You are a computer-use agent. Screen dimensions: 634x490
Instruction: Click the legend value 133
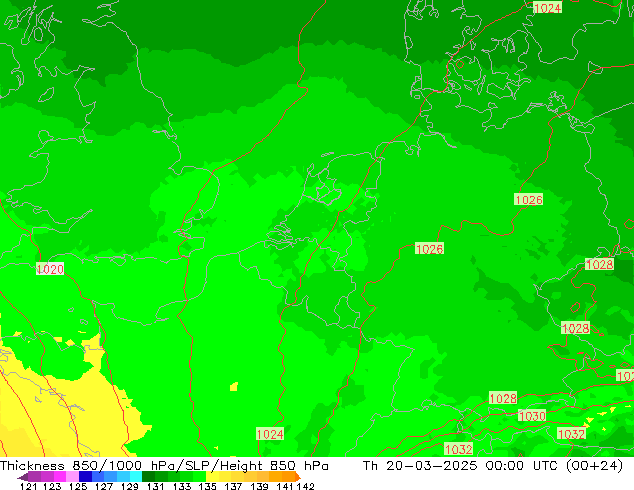click(182, 486)
